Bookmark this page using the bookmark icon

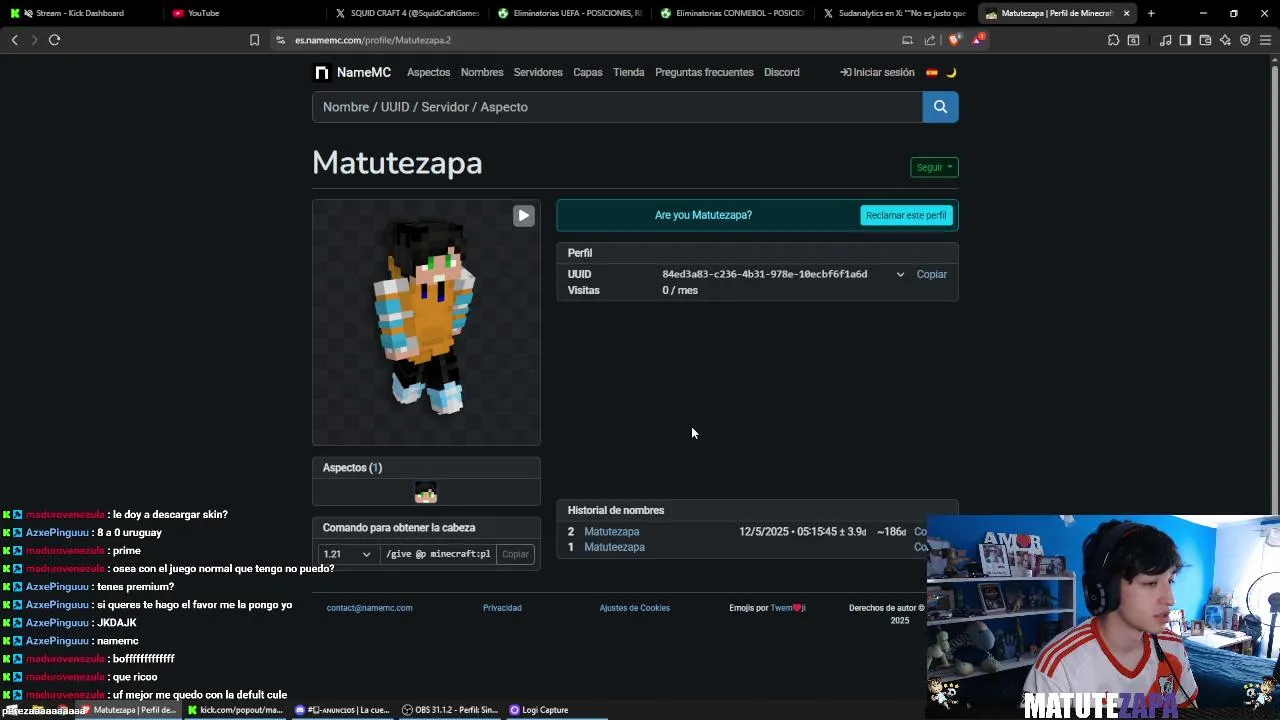pyautogui.click(x=254, y=40)
